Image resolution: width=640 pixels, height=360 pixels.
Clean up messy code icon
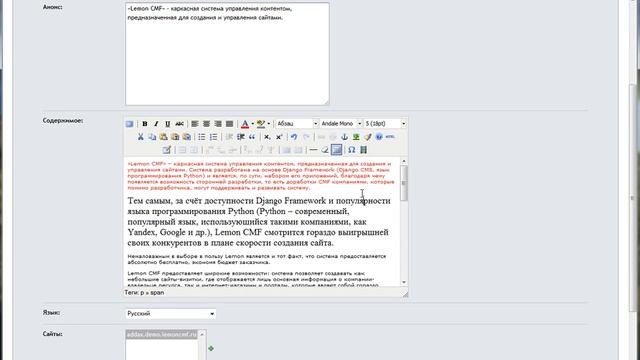tap(368, 137)
